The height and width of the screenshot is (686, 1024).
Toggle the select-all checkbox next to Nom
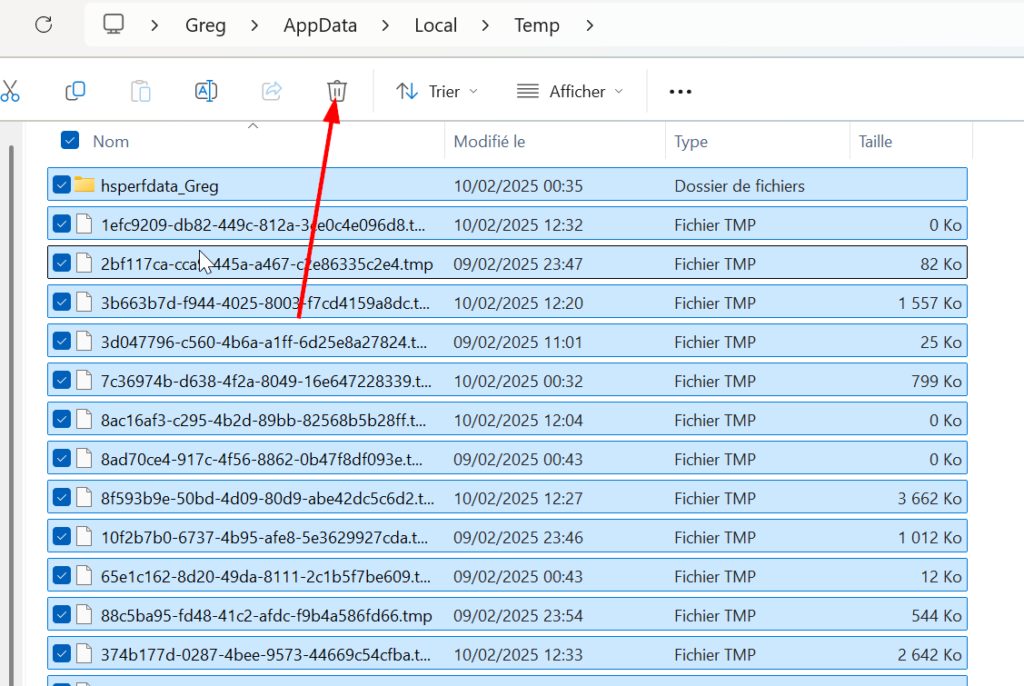click(70, 140)
